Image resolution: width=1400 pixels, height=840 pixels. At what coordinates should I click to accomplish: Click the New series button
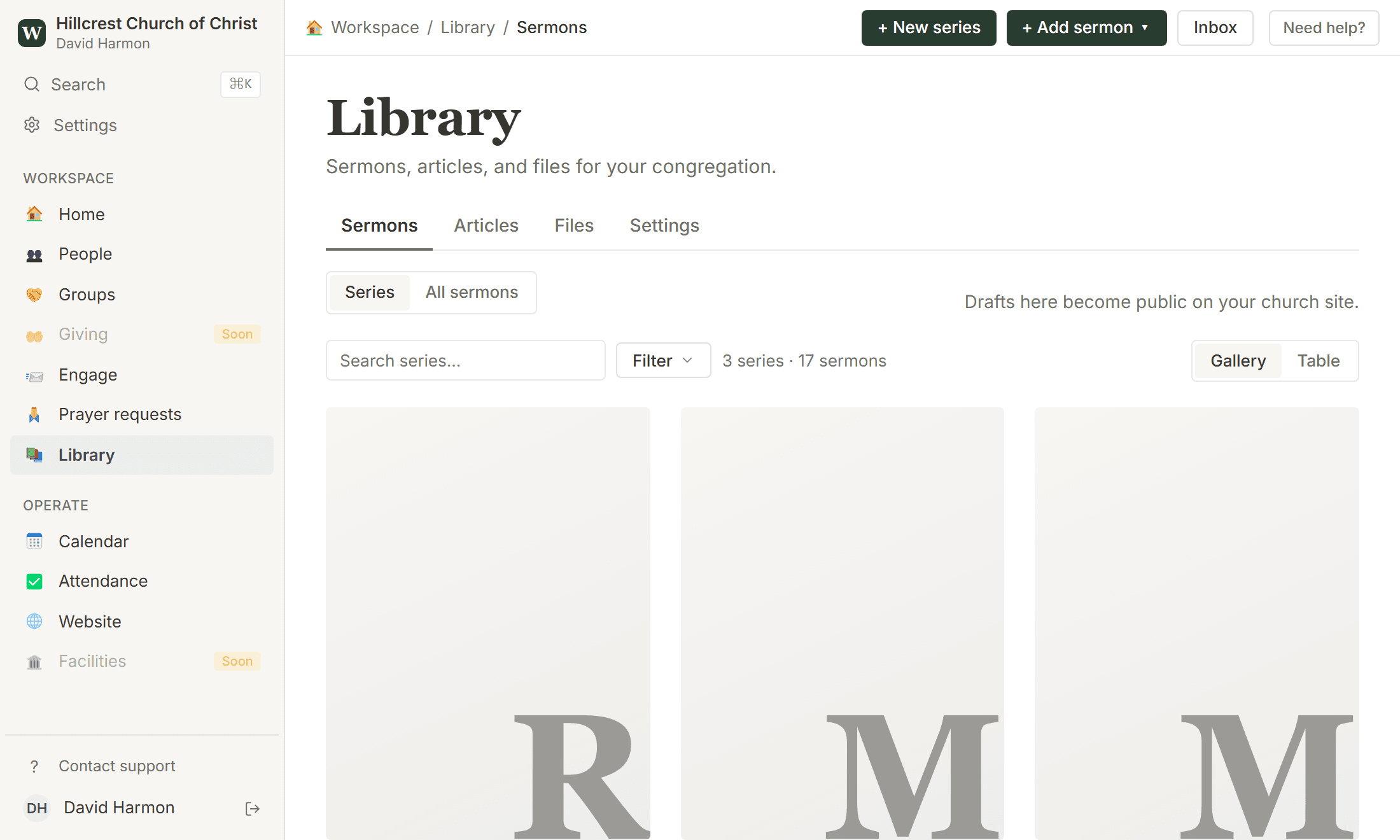pos(928,27)
